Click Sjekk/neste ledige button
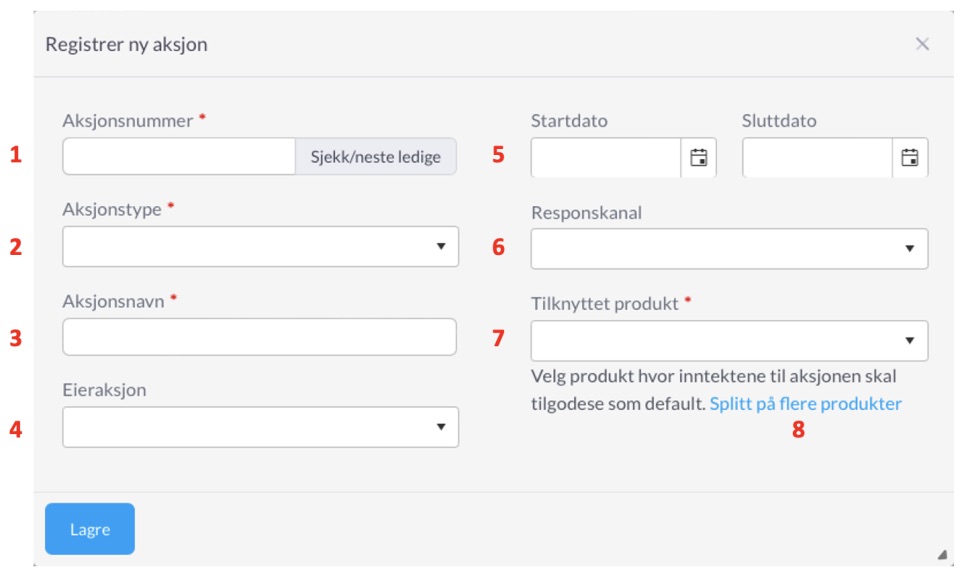This screenshot has height=573, width=960. [x=375, y=157]
